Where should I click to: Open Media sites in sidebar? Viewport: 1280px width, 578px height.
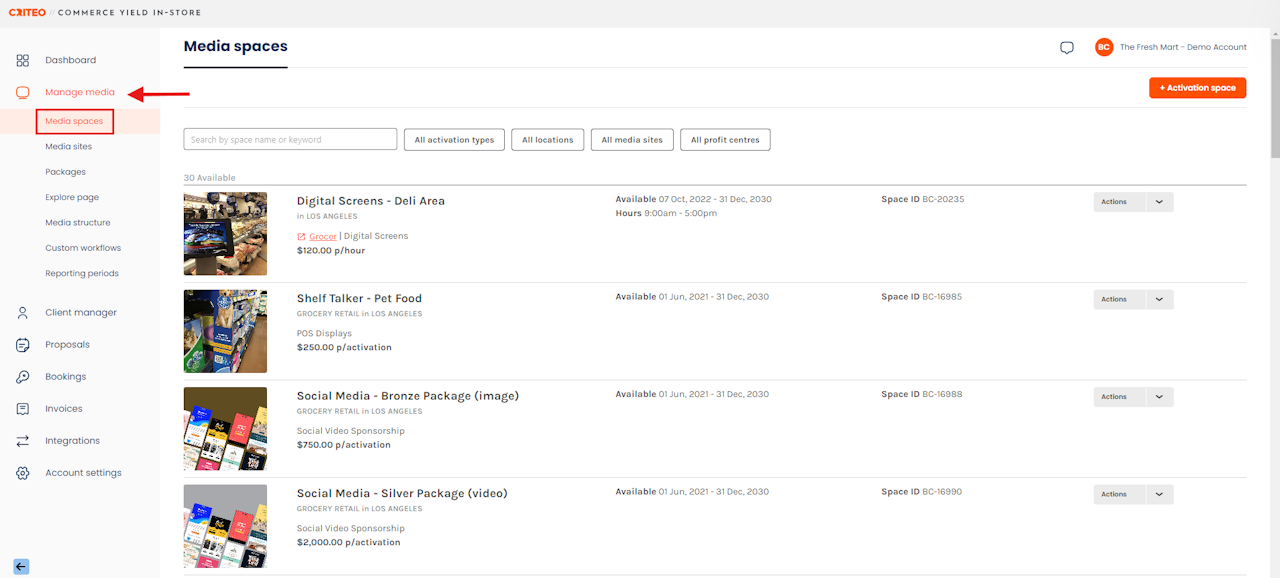click(68, 147)
